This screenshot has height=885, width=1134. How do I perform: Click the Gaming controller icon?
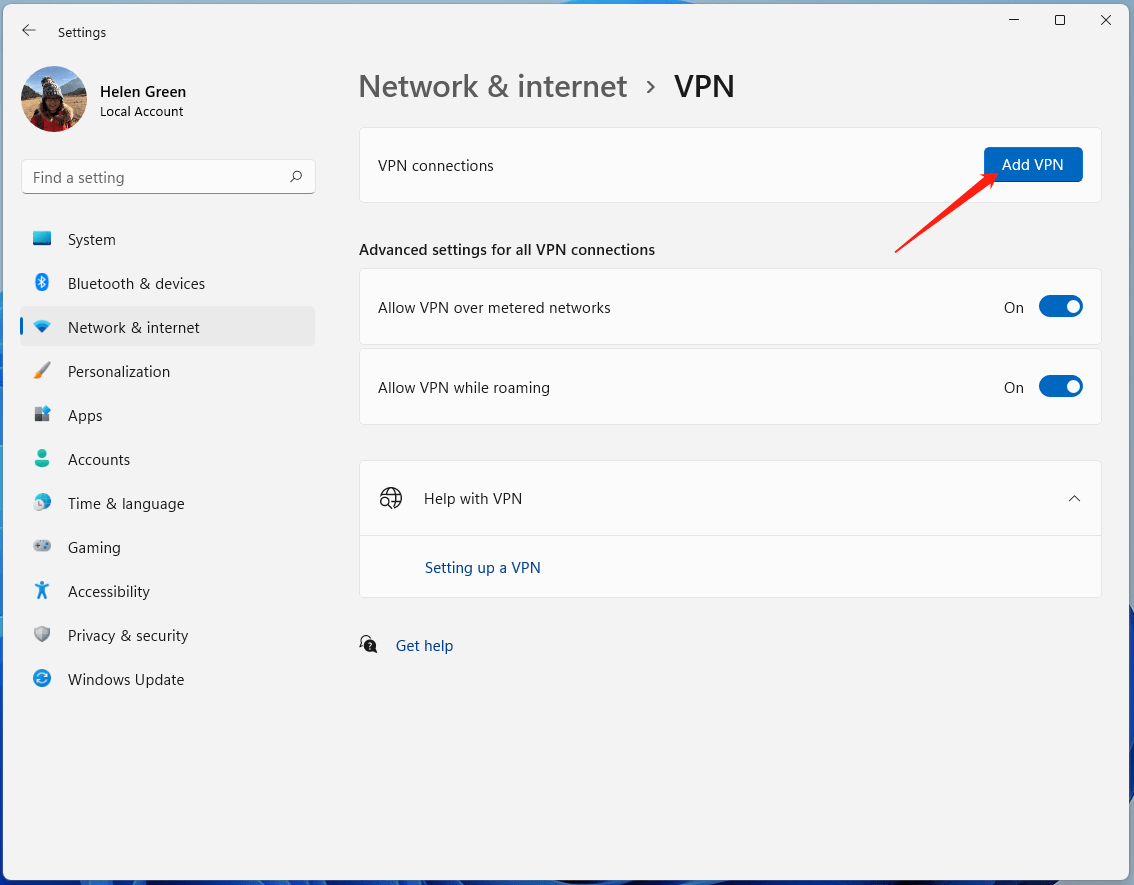coord(42,547)
